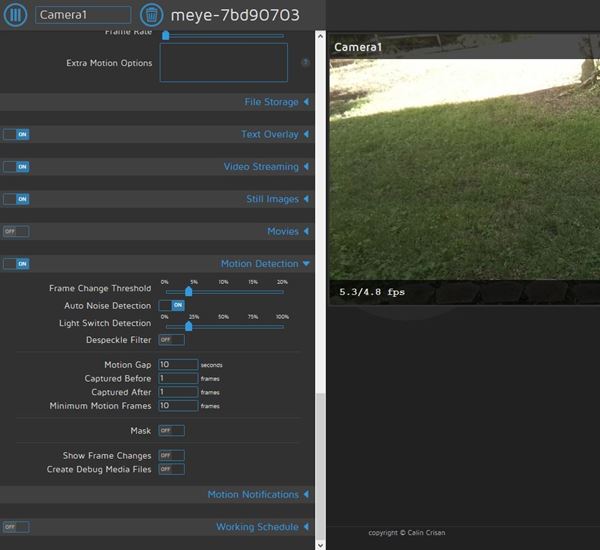
Task: Click the Camera1 title on the video frame
Action: coord(358,47)
